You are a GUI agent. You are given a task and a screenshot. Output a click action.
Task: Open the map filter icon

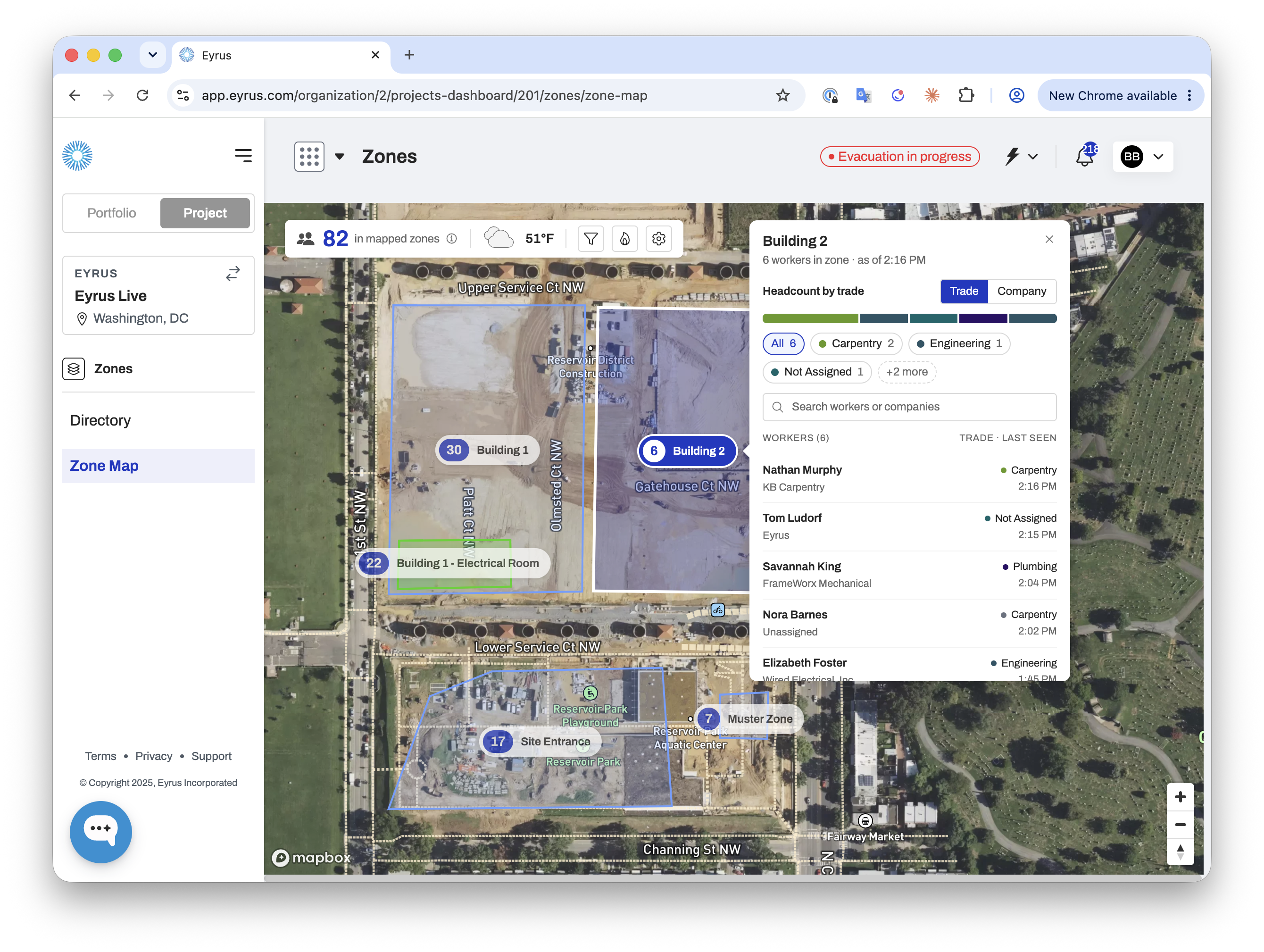click(591, 239)
